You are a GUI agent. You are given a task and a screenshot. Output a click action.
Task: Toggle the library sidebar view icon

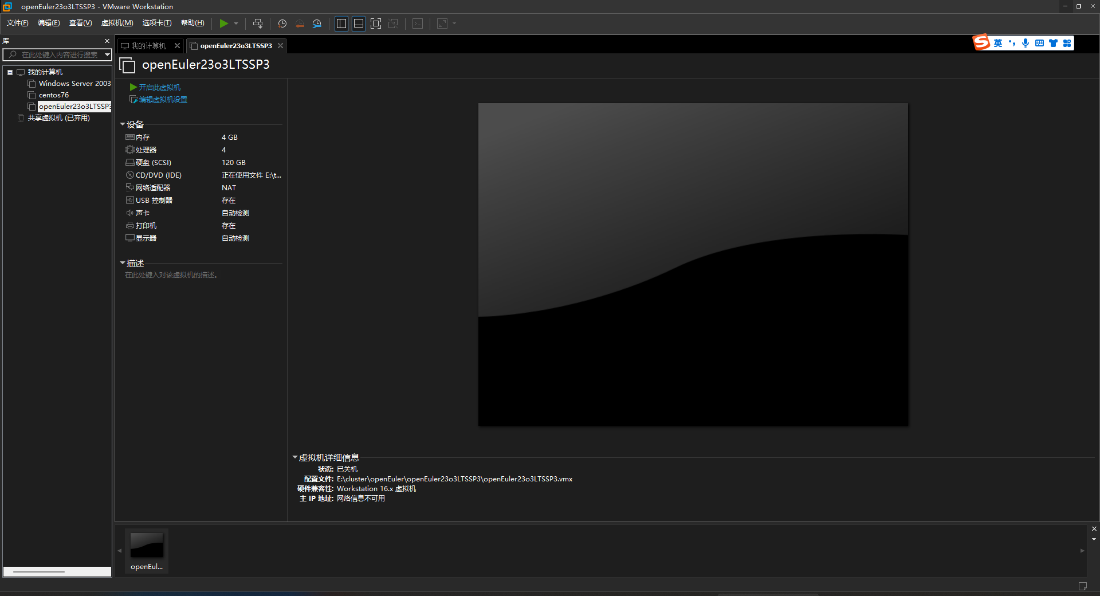(341, 23)
